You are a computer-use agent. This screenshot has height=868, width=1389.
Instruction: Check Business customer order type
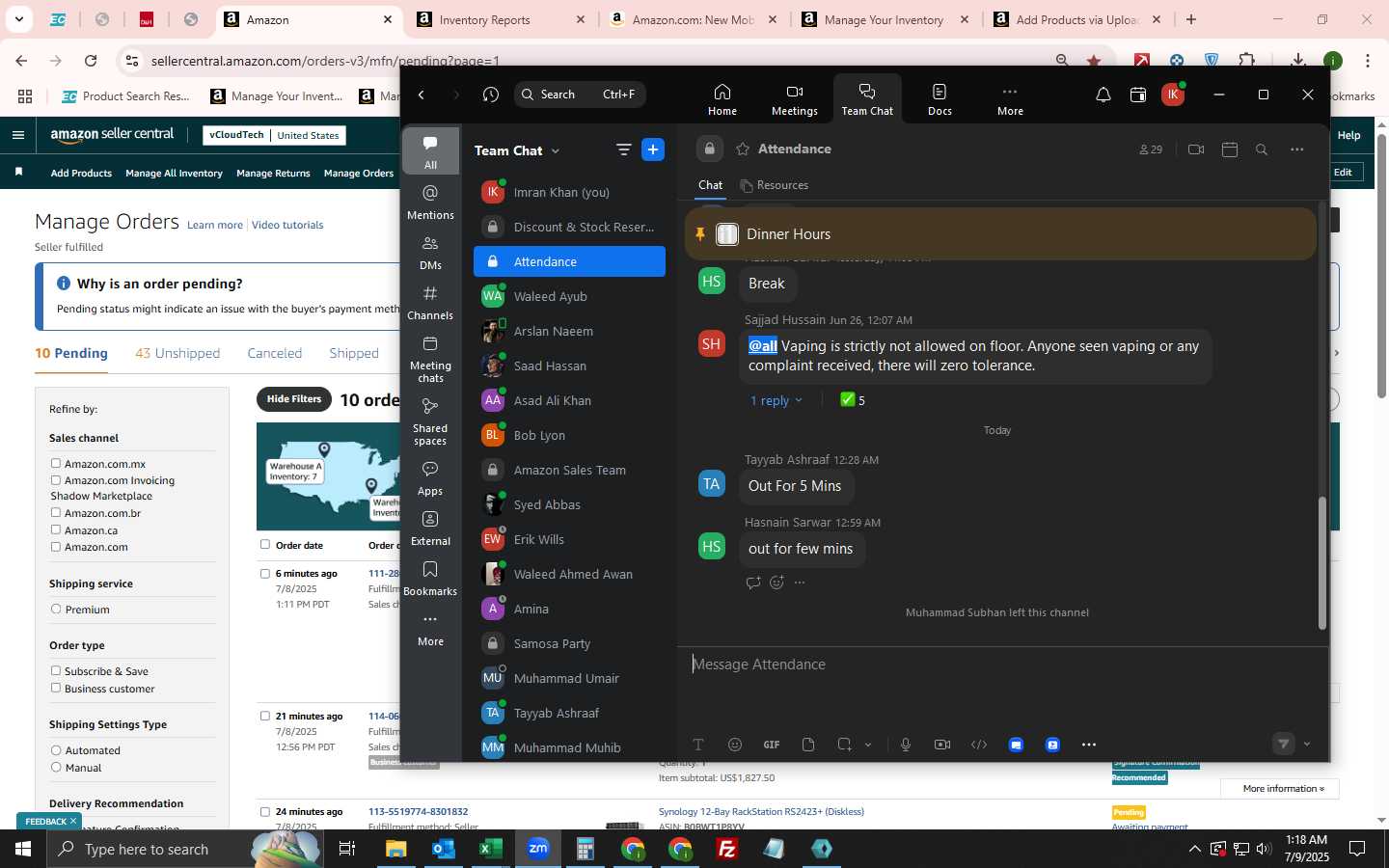coord(56,689)
